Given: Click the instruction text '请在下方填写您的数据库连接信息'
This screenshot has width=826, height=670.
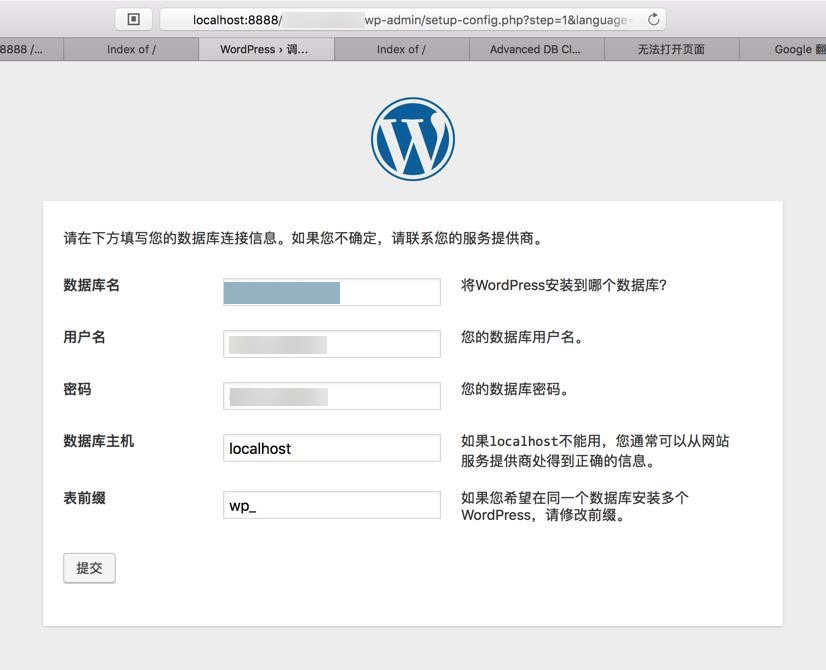Looking at the screenshot, I should (x=170, y=238).
